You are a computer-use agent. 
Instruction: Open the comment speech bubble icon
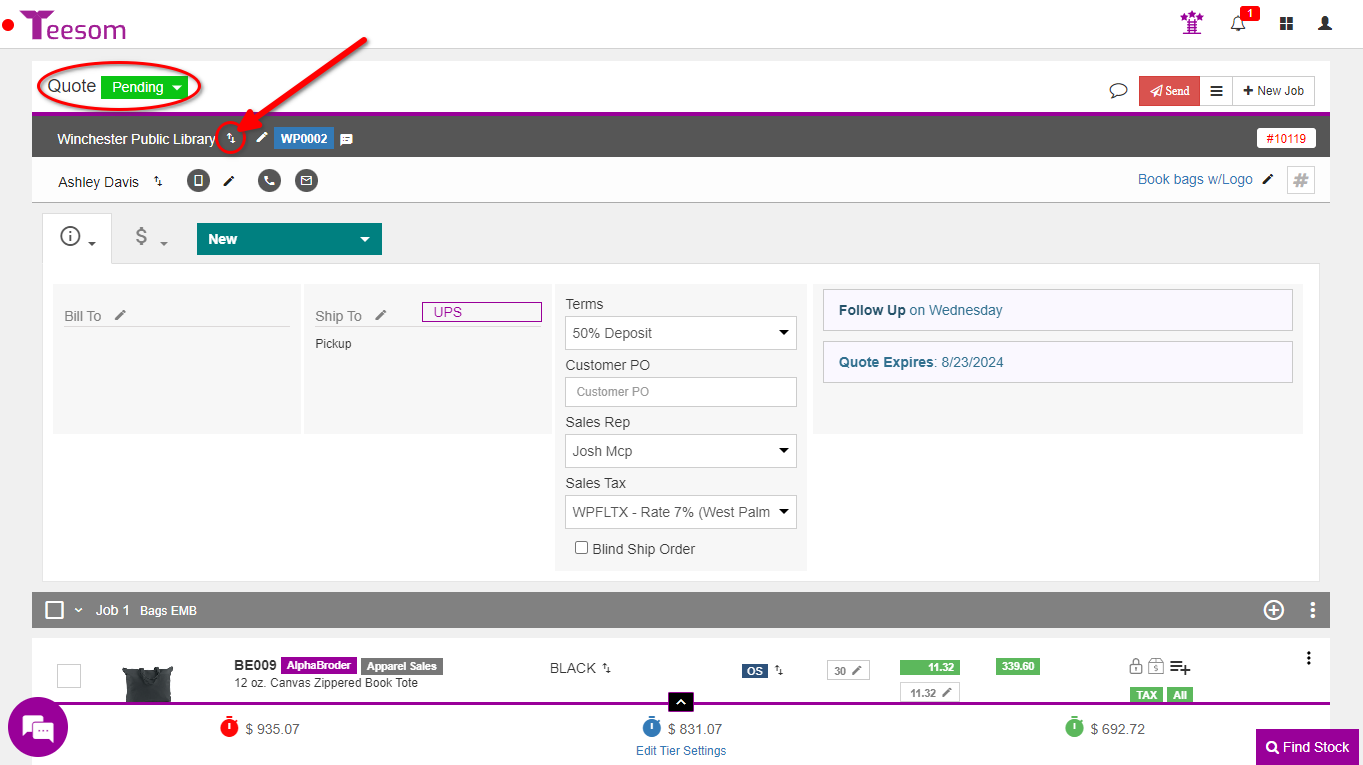[1118, 91]
